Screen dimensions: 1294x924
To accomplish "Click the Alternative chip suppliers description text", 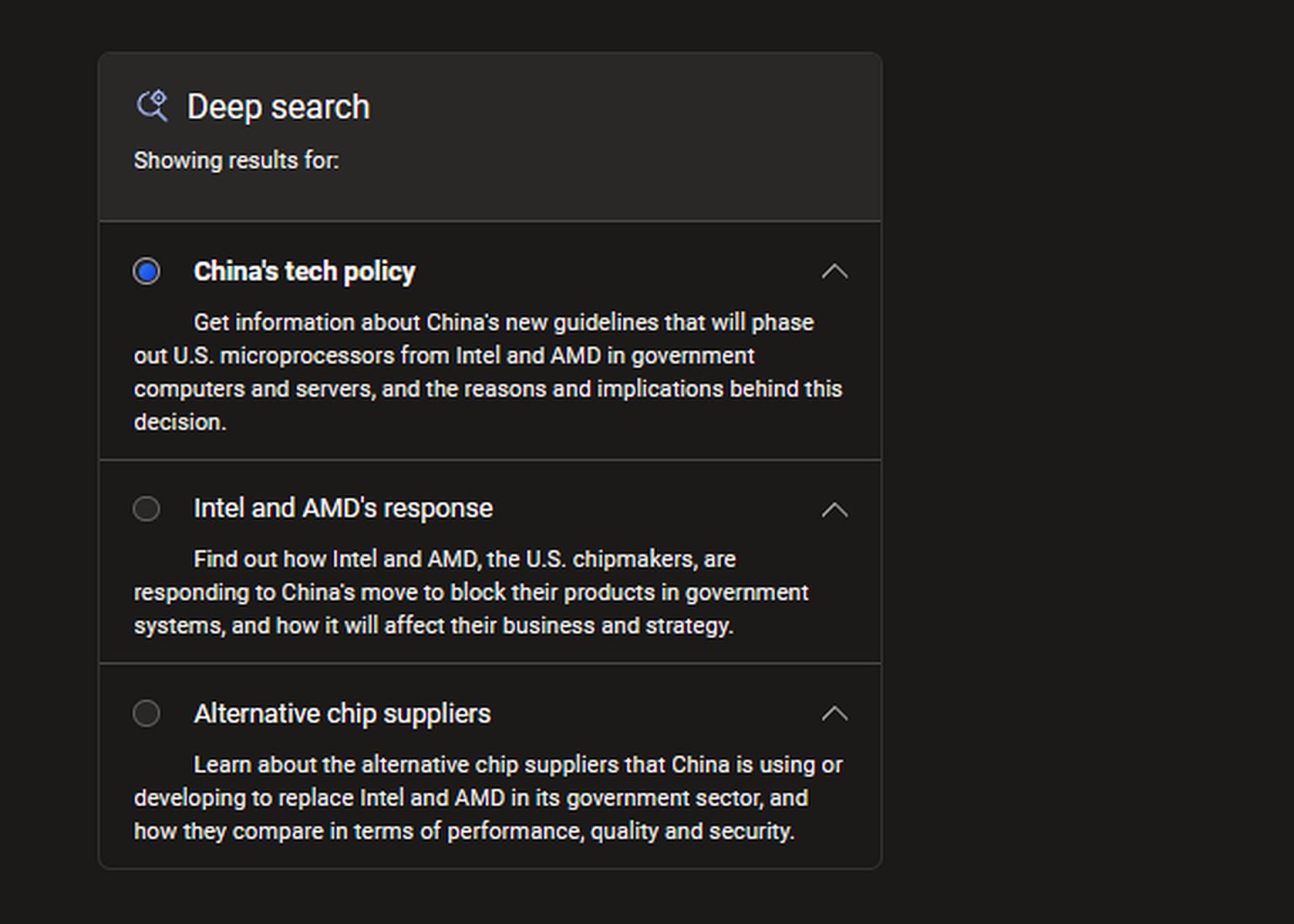I will coord(487,798).
